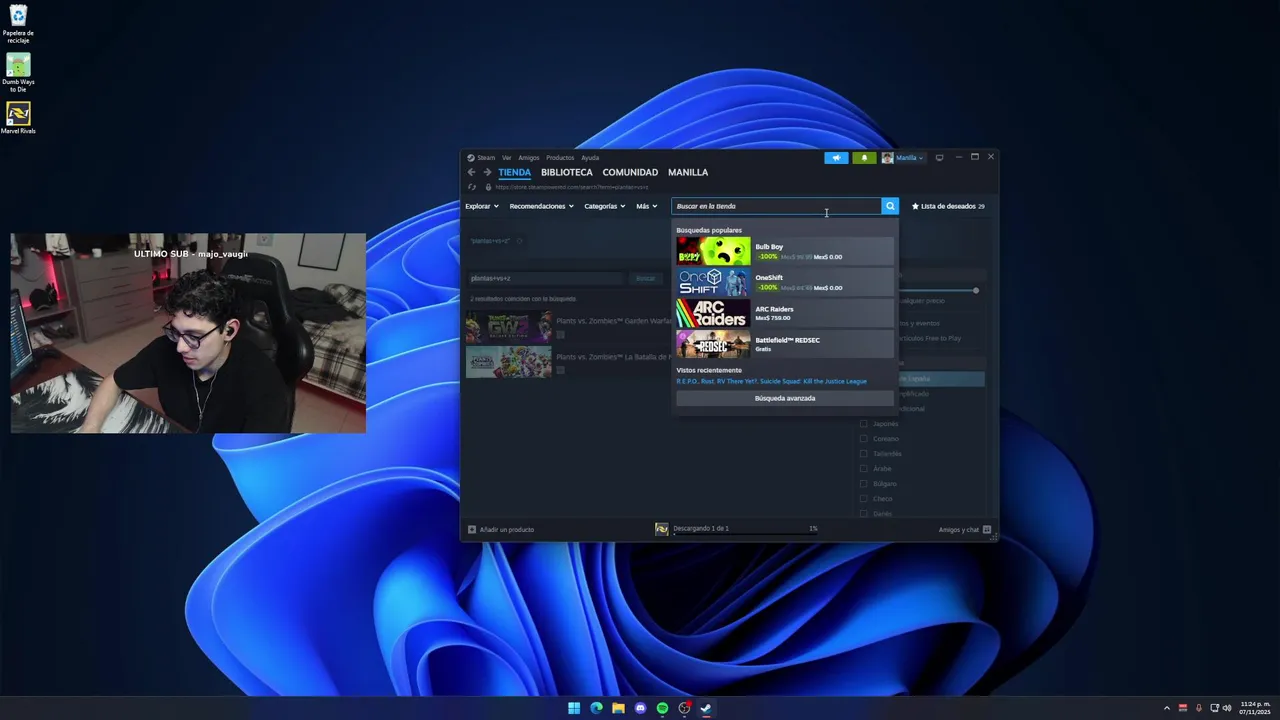Click the wishlist star icon
Screen dimensions: 1280x720
(915, 206)
